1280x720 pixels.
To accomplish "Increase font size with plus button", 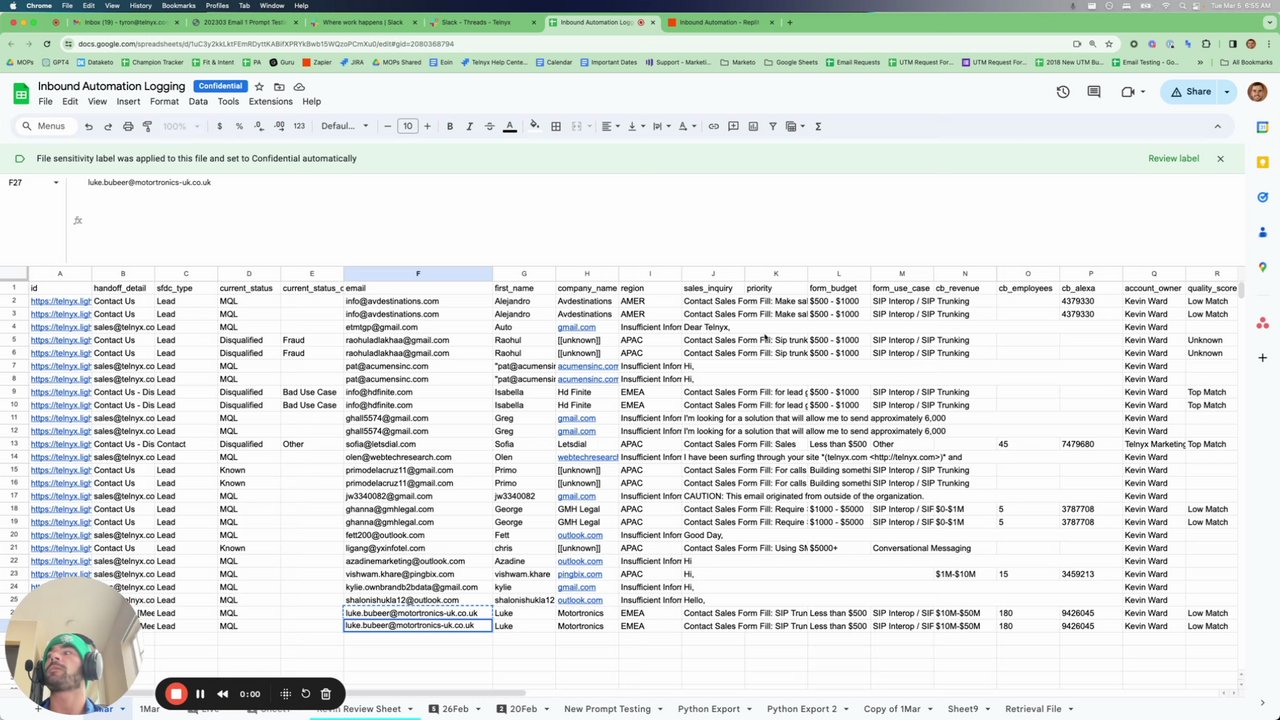I will (427, 126).
